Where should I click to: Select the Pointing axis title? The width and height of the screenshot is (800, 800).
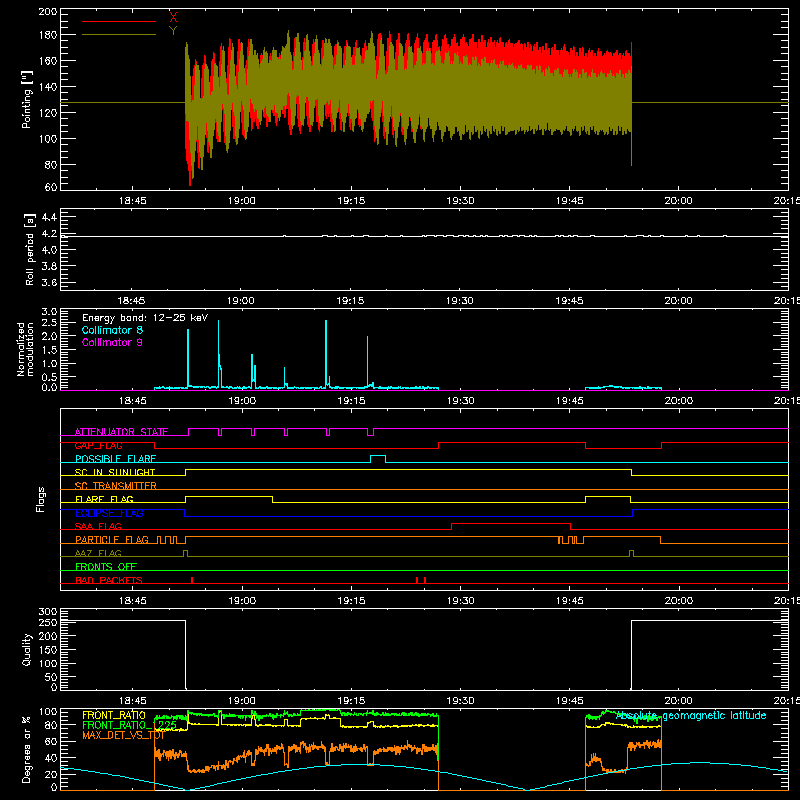[x=27, y=99]
